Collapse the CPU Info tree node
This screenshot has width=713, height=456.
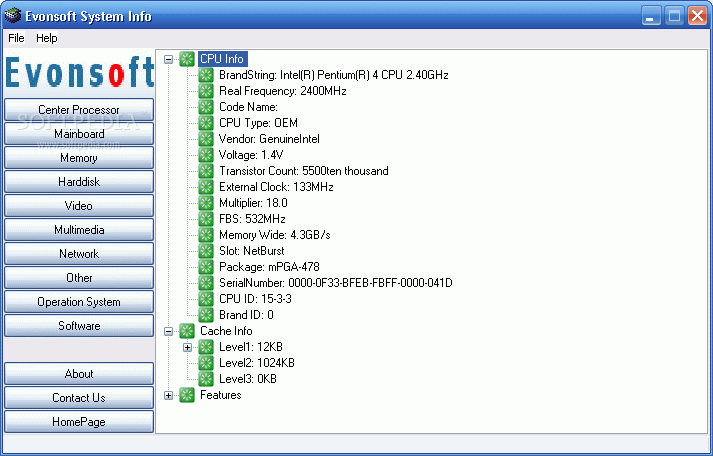tap(169, 59)
